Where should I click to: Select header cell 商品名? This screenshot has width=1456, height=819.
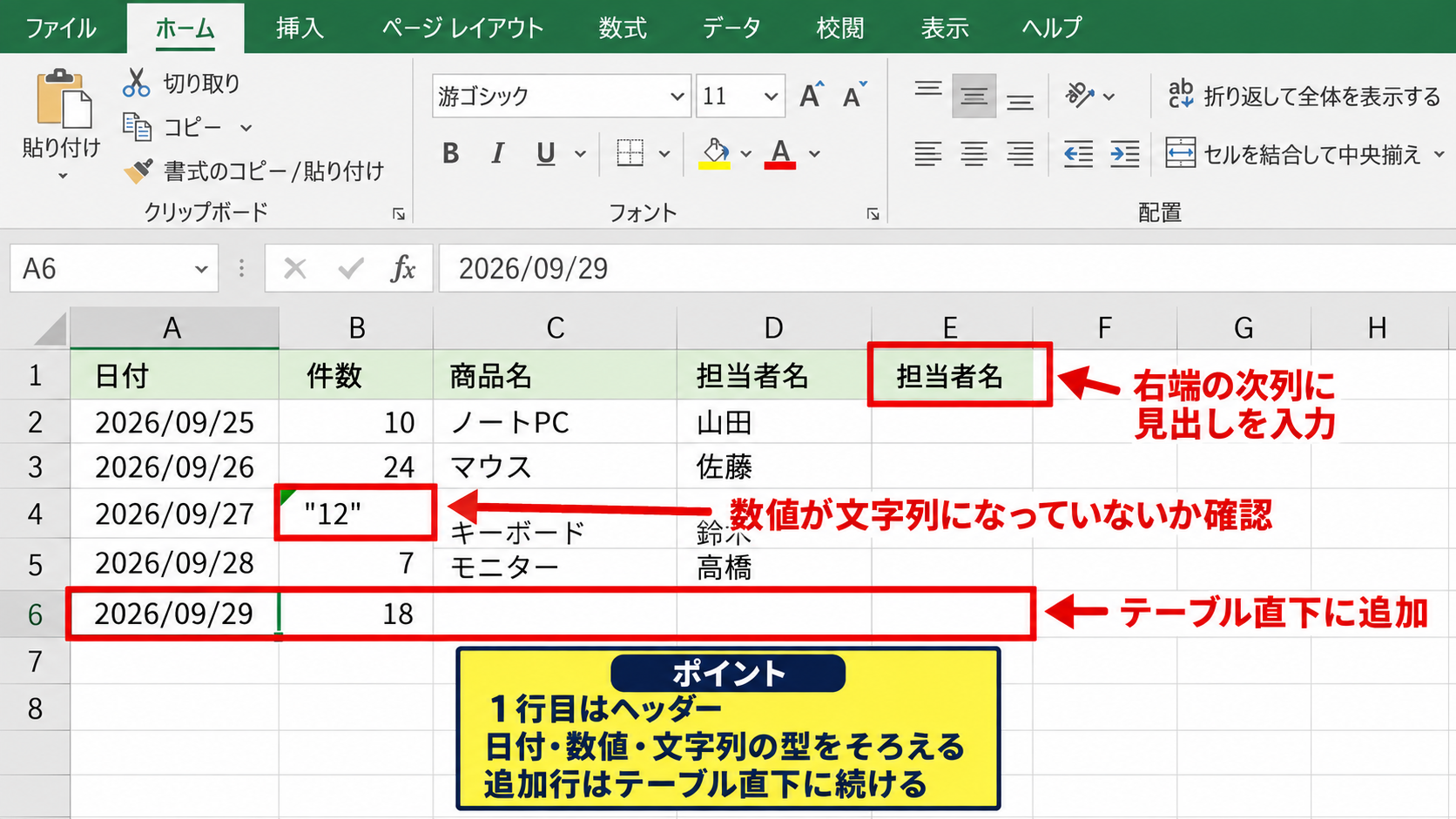pos(555,376)
